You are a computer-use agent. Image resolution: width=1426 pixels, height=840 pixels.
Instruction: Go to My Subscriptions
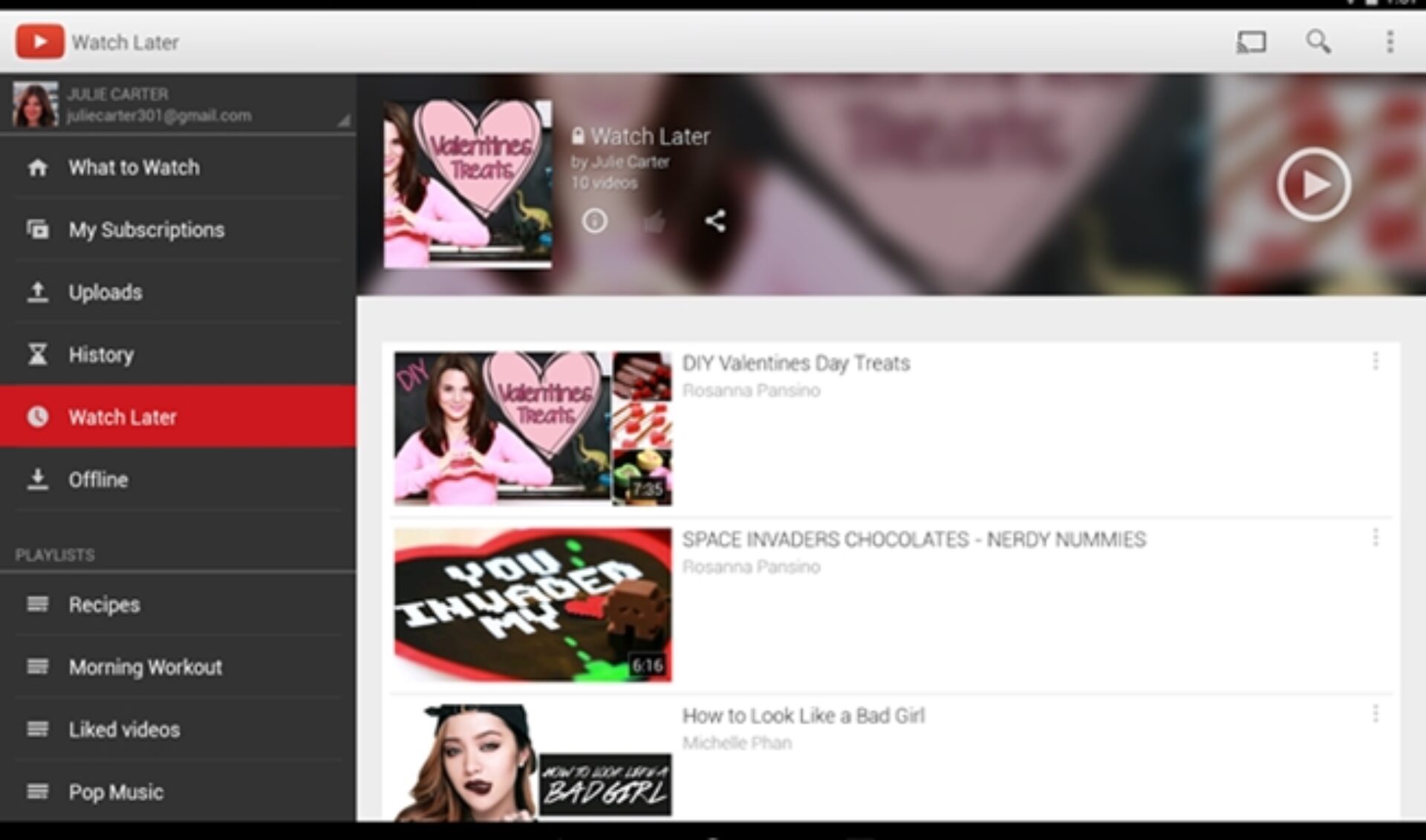pos(178,229)
